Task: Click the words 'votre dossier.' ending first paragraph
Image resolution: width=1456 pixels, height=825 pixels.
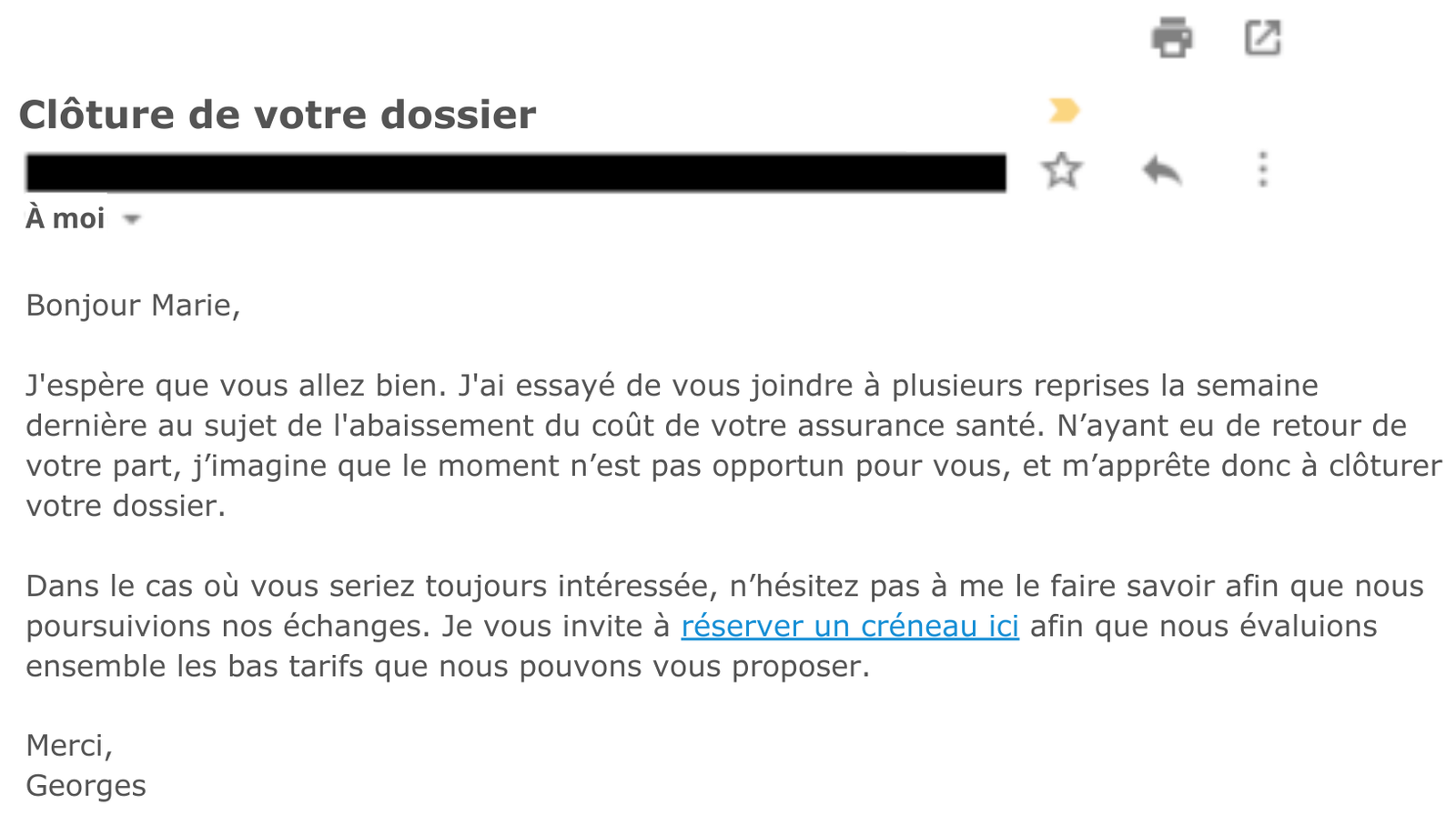Action: pyautogui.click(x=126, y=506)
